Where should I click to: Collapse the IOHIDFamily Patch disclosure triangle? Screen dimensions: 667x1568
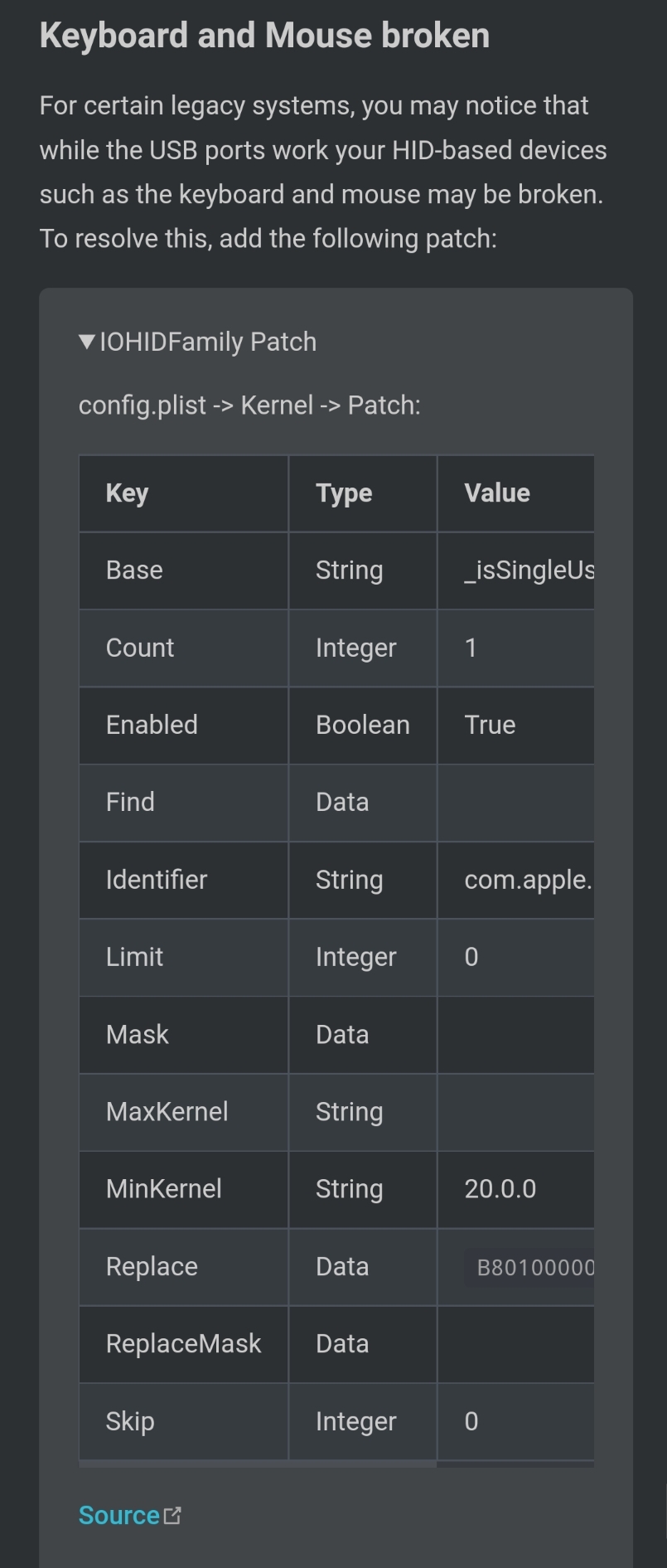tap(86, 342)
